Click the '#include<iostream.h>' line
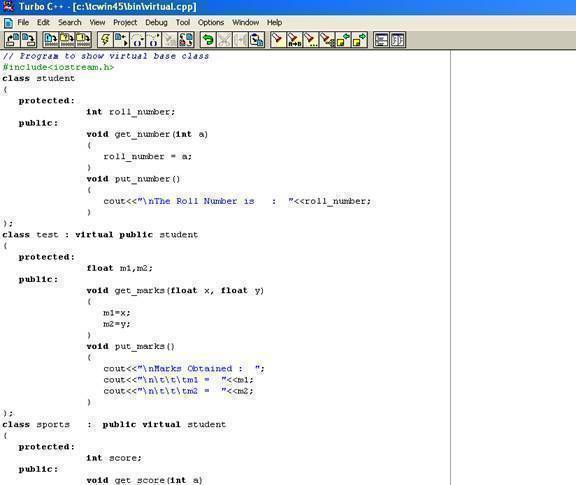Viewport: 576px width, 485px height. click(58, 67)
